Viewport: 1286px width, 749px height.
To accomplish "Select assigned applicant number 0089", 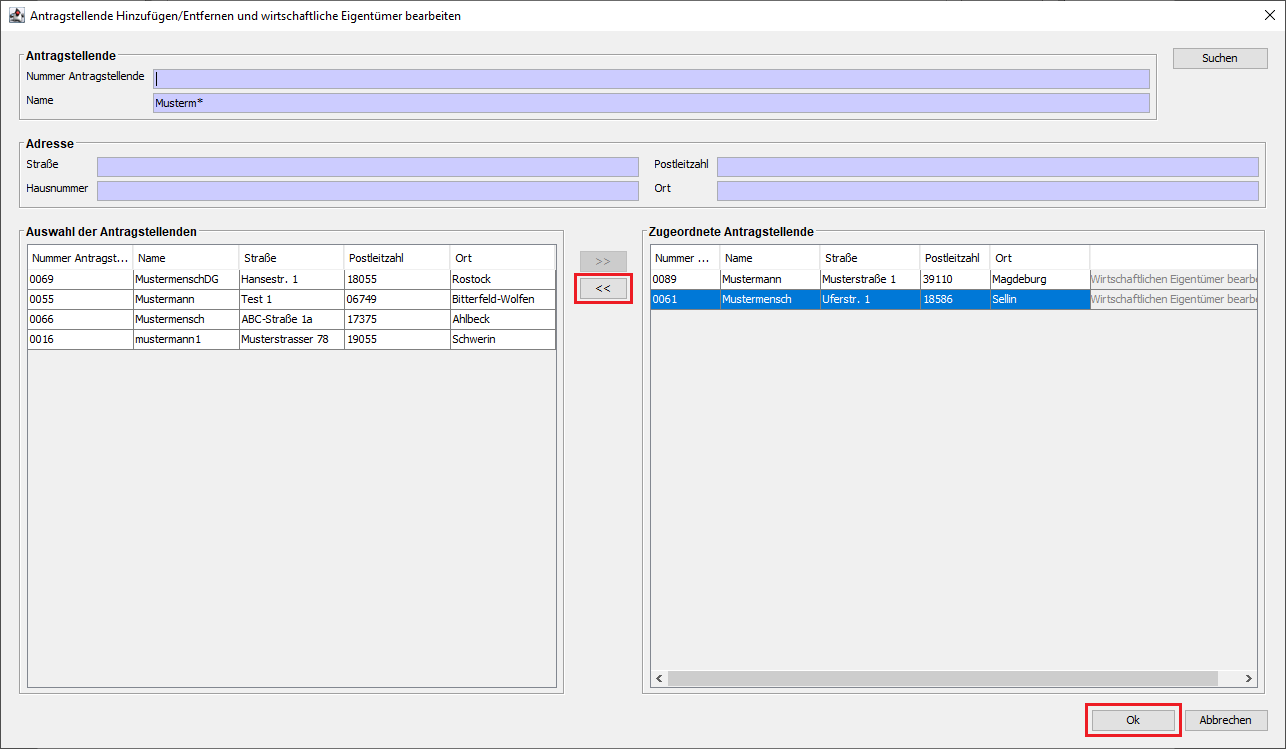I will (685, 280).
